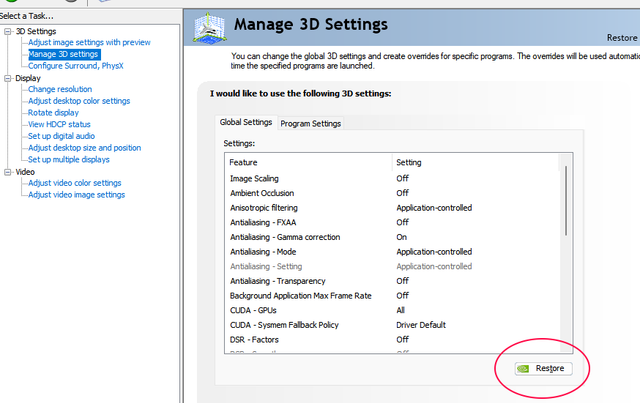
Task: Open Change resolution page
Action: (60, 89)
